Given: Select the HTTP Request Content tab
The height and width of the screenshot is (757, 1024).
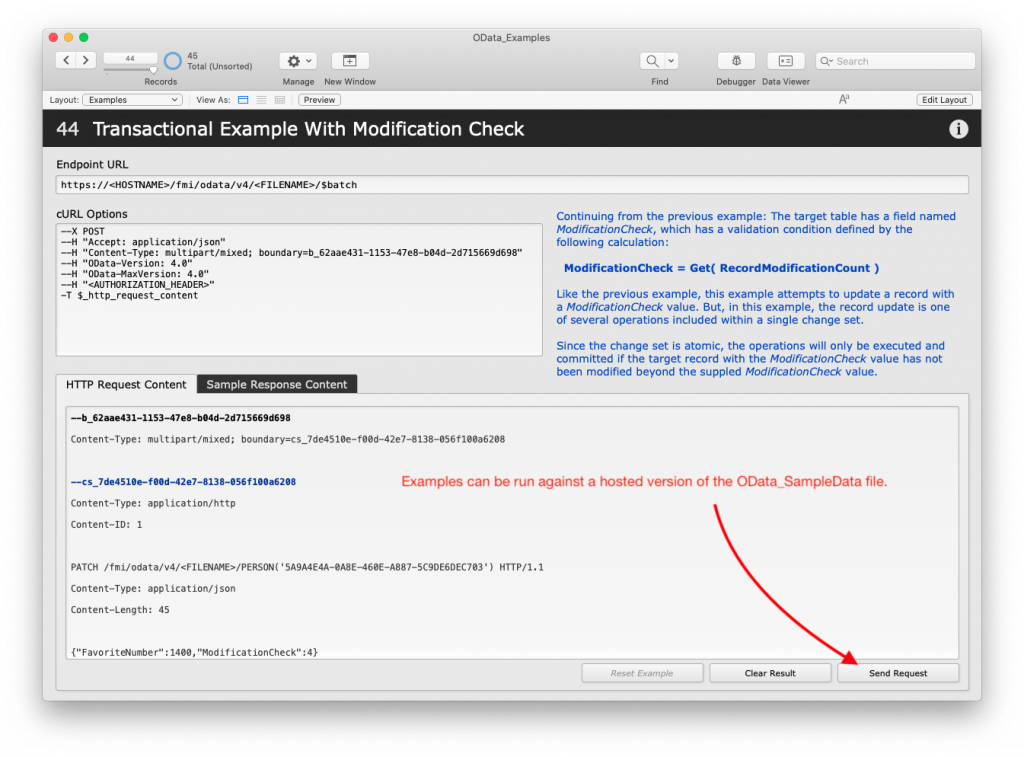Looking at the screenshot, I should [126, 384].
